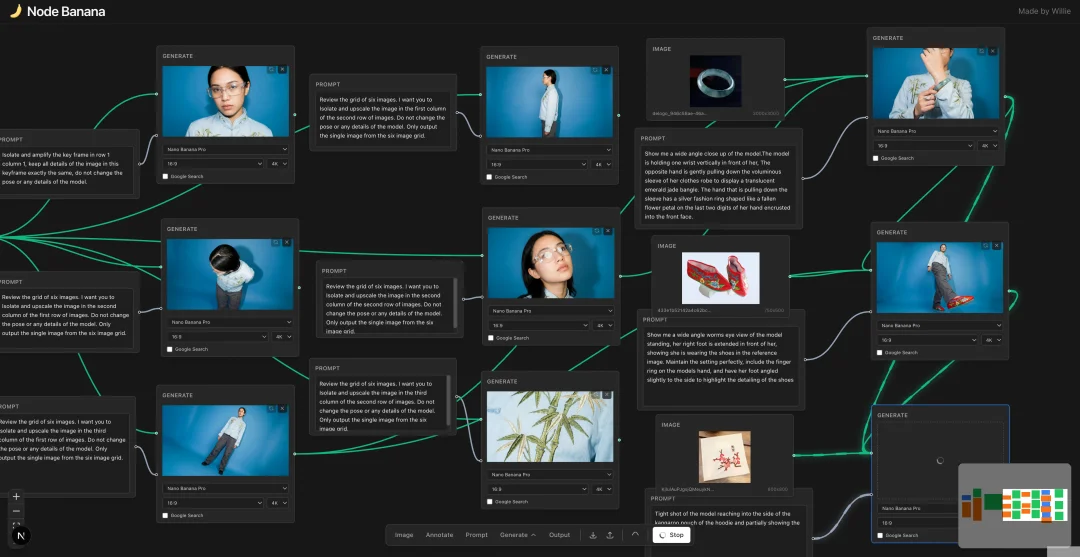Collapse the bottom toolbar with chevron-up icon
Image resolution: width=1080 pixels, height=557 pixels.
[x=634, y=534]
